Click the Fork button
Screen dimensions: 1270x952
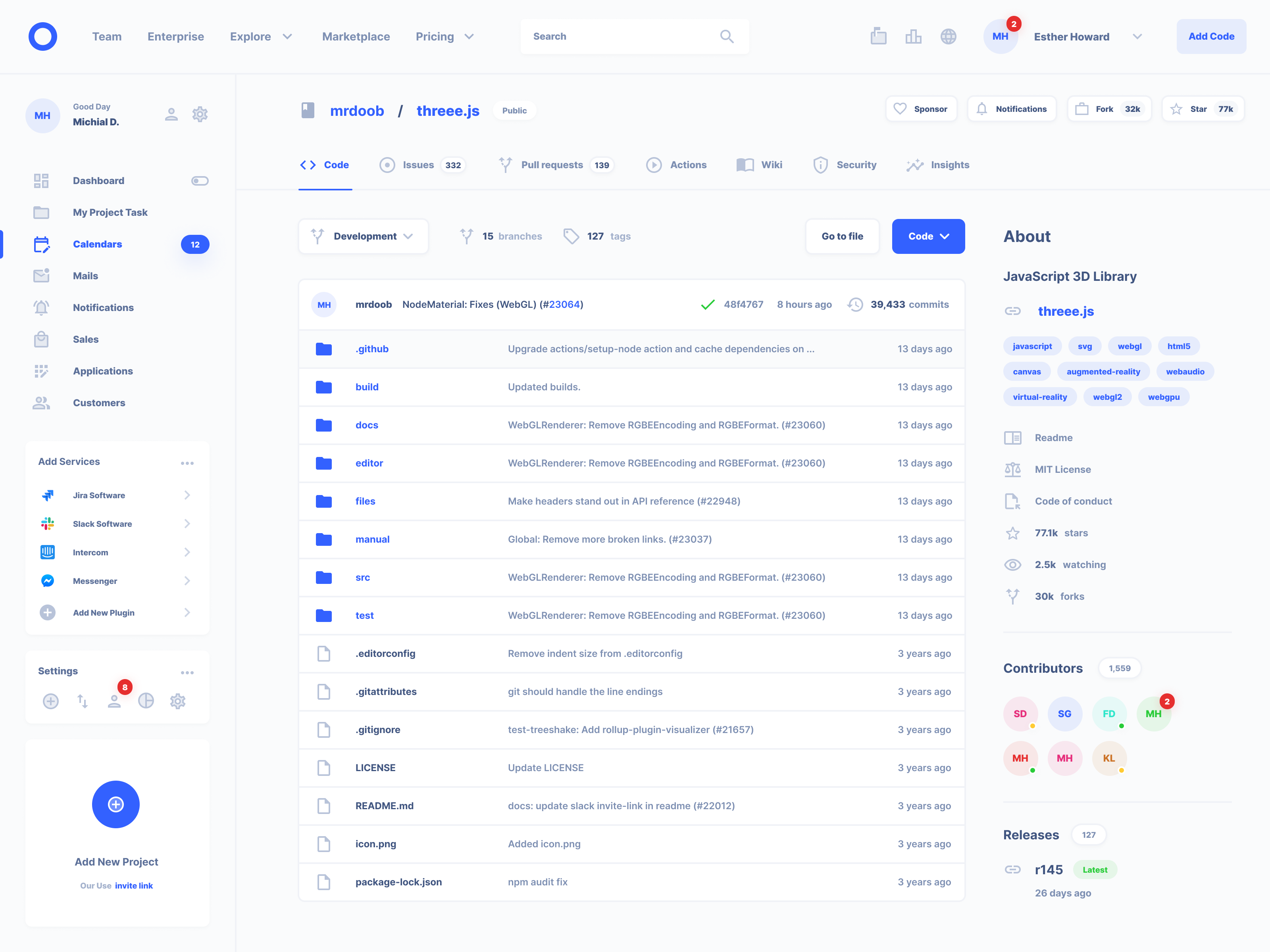(x=1108, y=109)
